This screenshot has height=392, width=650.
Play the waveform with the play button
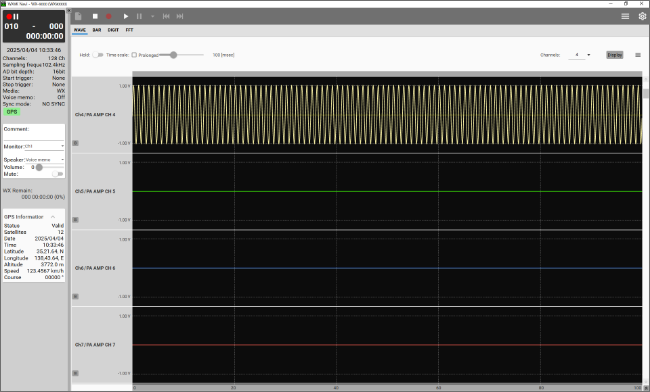(126, 16)
